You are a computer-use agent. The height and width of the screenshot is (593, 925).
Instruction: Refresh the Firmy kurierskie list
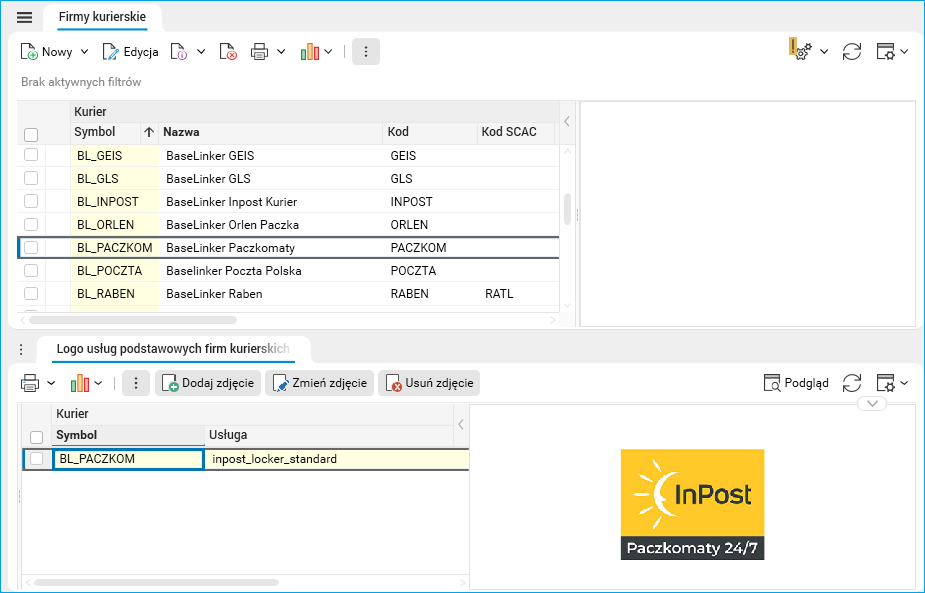tap(852, 52)
